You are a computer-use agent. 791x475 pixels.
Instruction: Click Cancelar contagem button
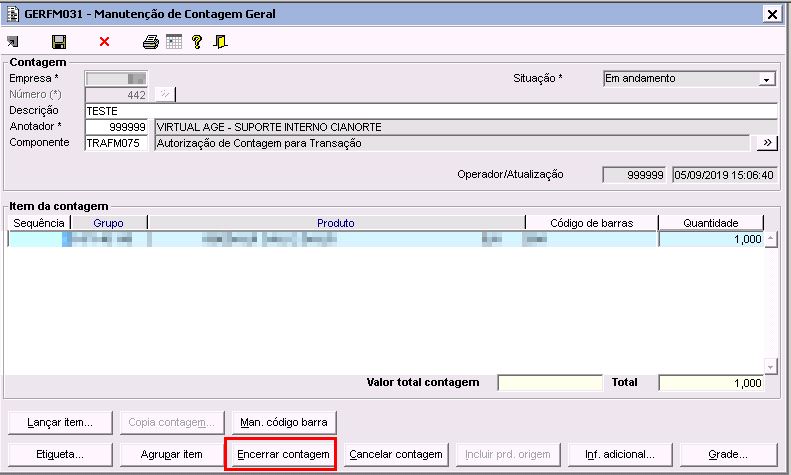click(x=396, y=455)
